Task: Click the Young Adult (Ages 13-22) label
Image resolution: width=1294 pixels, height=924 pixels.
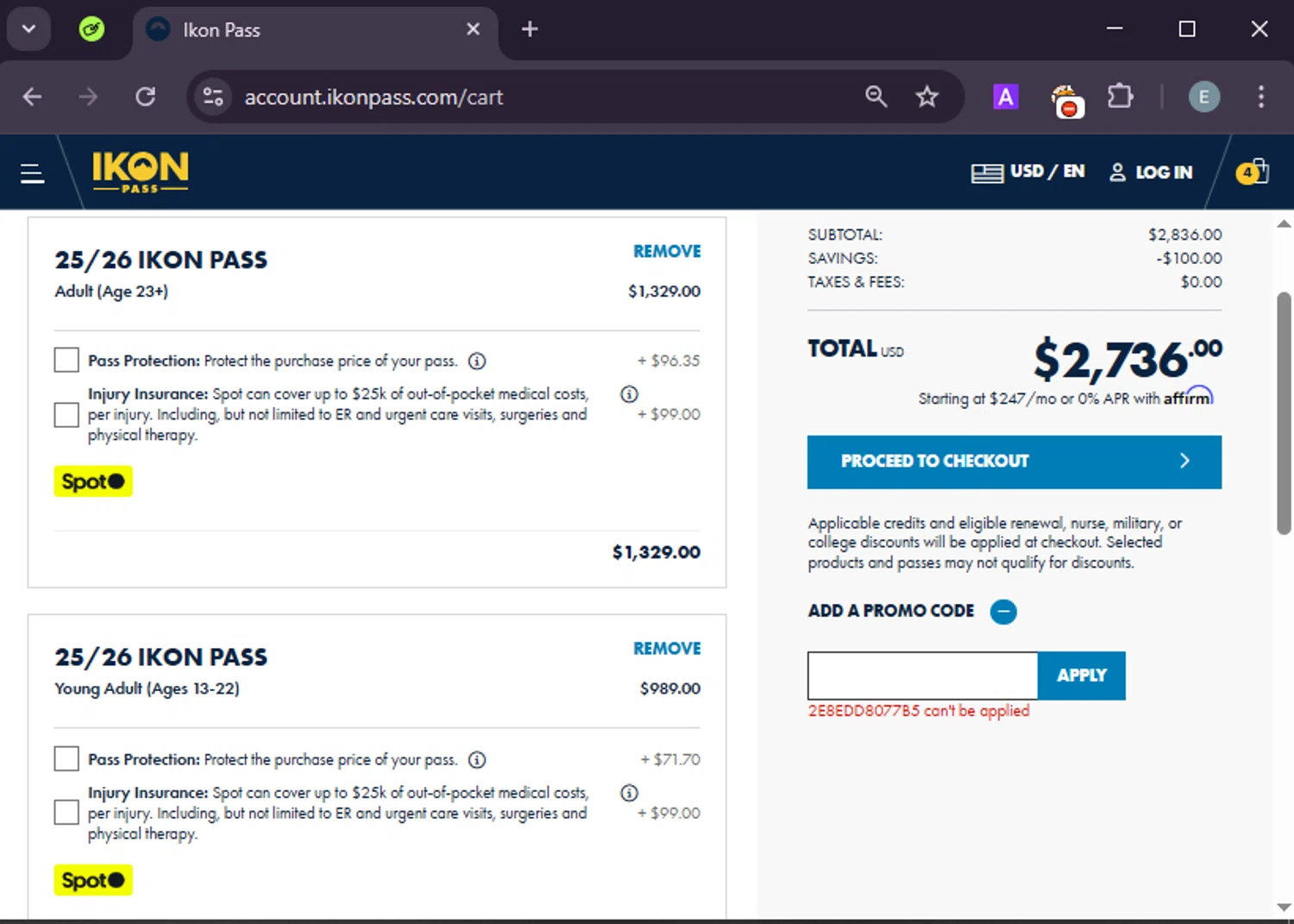Action: click(147, 688)
